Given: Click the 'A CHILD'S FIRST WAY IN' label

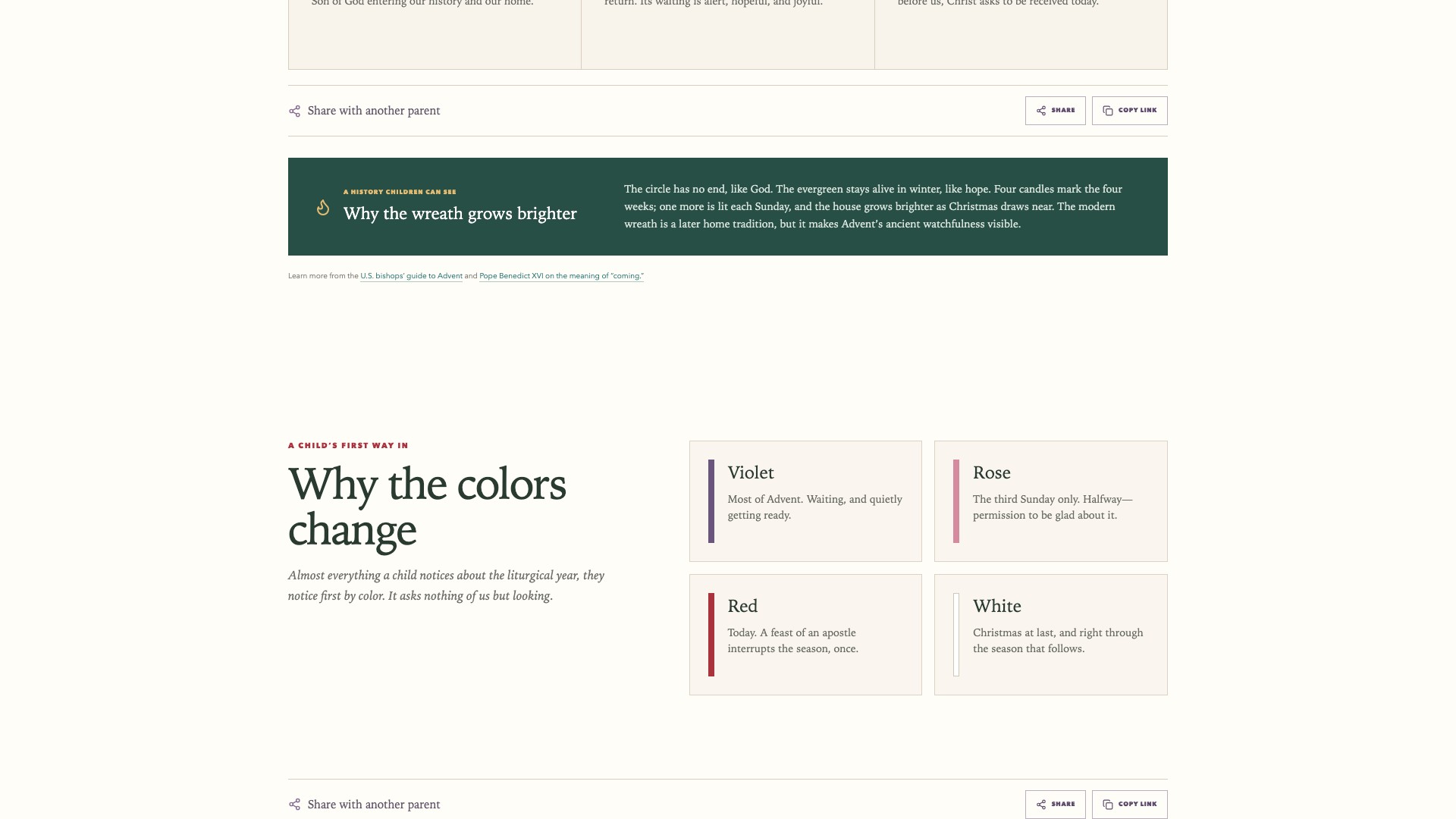Looking at the screenshot, I should pos(348,446).
